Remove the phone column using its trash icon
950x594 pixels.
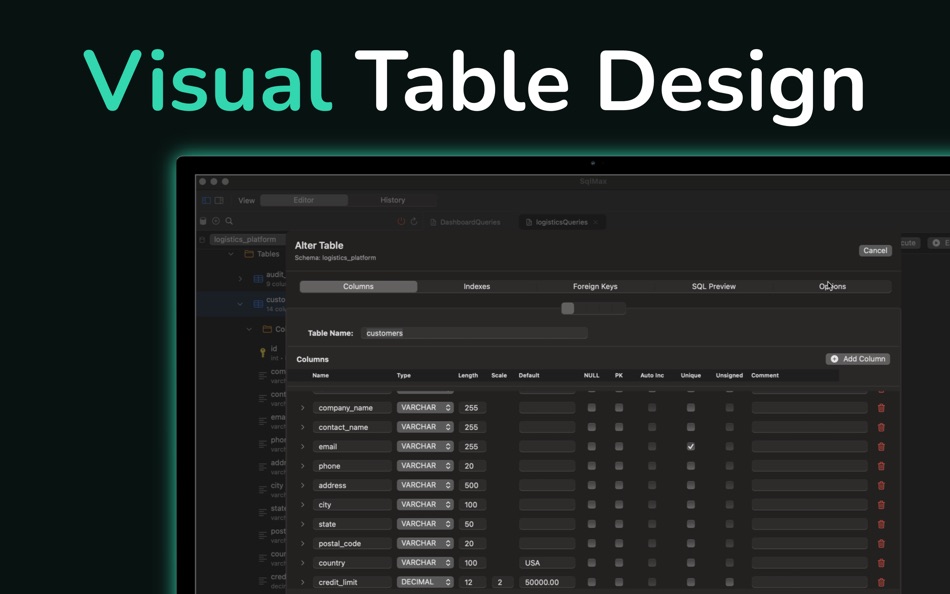(x=881, y=466)
